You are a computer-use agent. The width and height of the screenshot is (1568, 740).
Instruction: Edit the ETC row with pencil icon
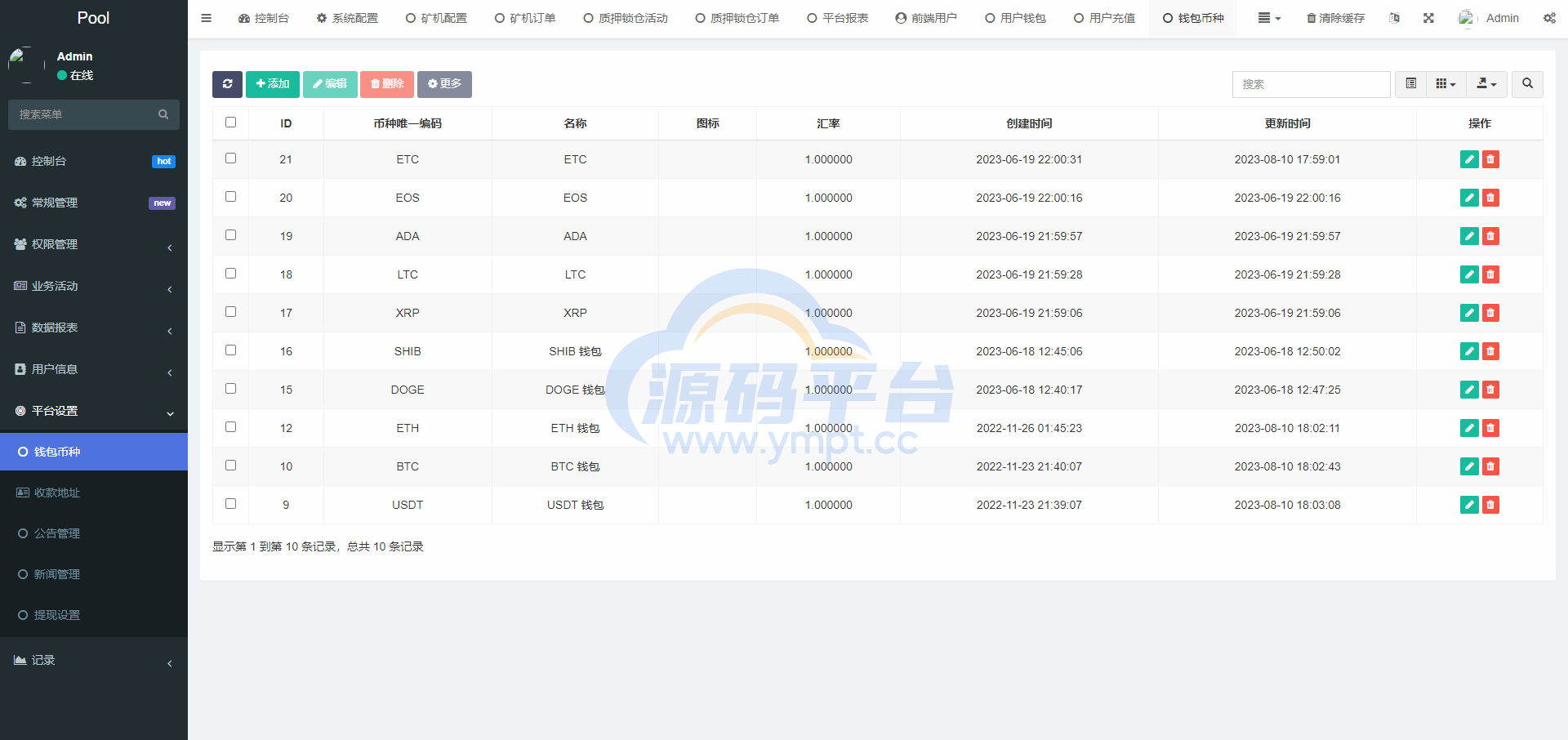pos(1469,159)
